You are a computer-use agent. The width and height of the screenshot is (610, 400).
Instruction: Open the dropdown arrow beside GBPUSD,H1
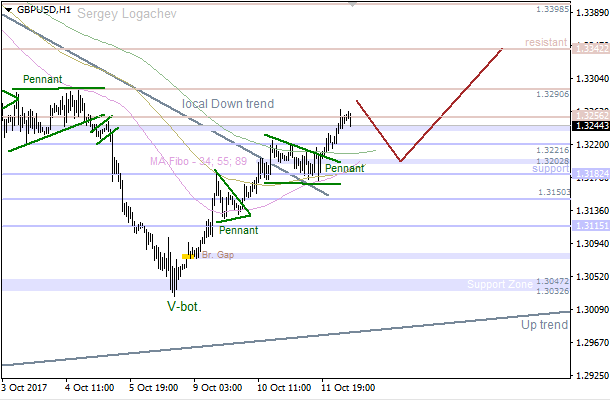(x=7, y=9)
